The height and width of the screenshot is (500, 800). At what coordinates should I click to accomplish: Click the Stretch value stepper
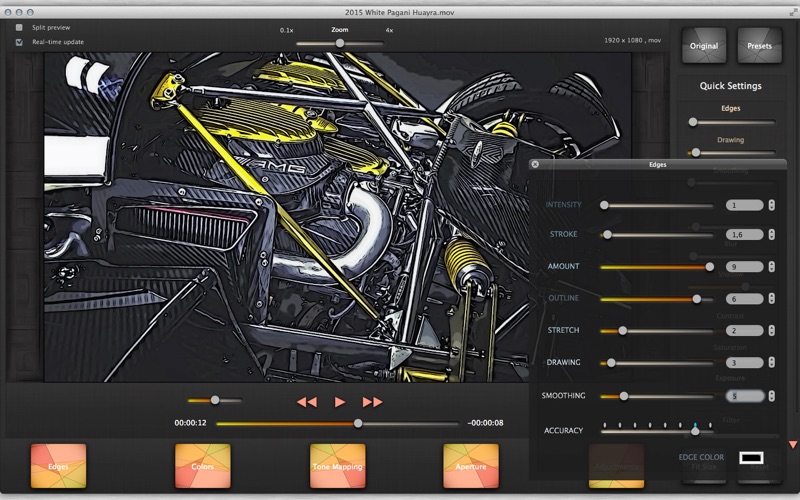pyautogui.click(x=771, y=331)
